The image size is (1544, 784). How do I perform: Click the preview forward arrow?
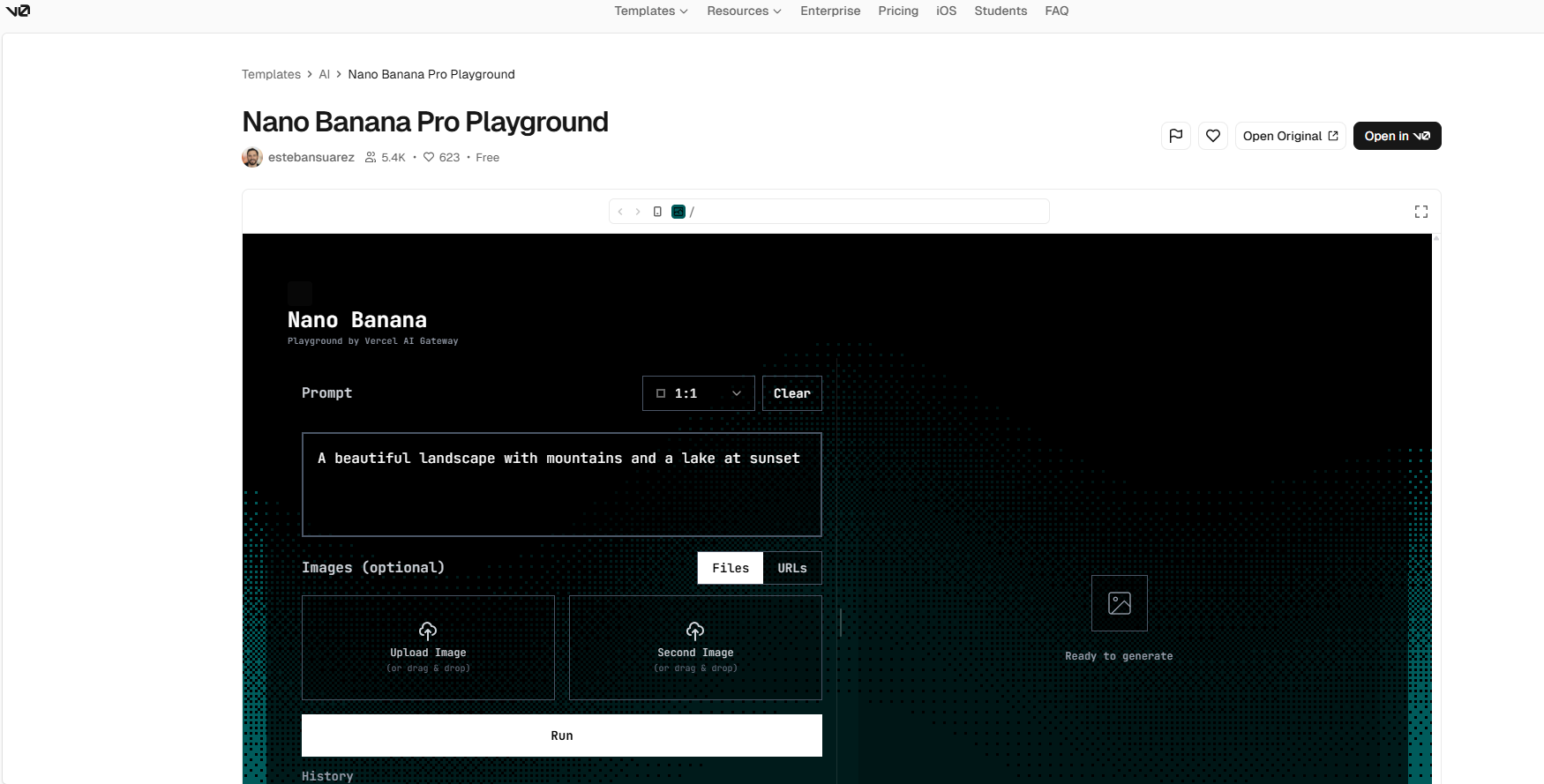click(638, 212)
